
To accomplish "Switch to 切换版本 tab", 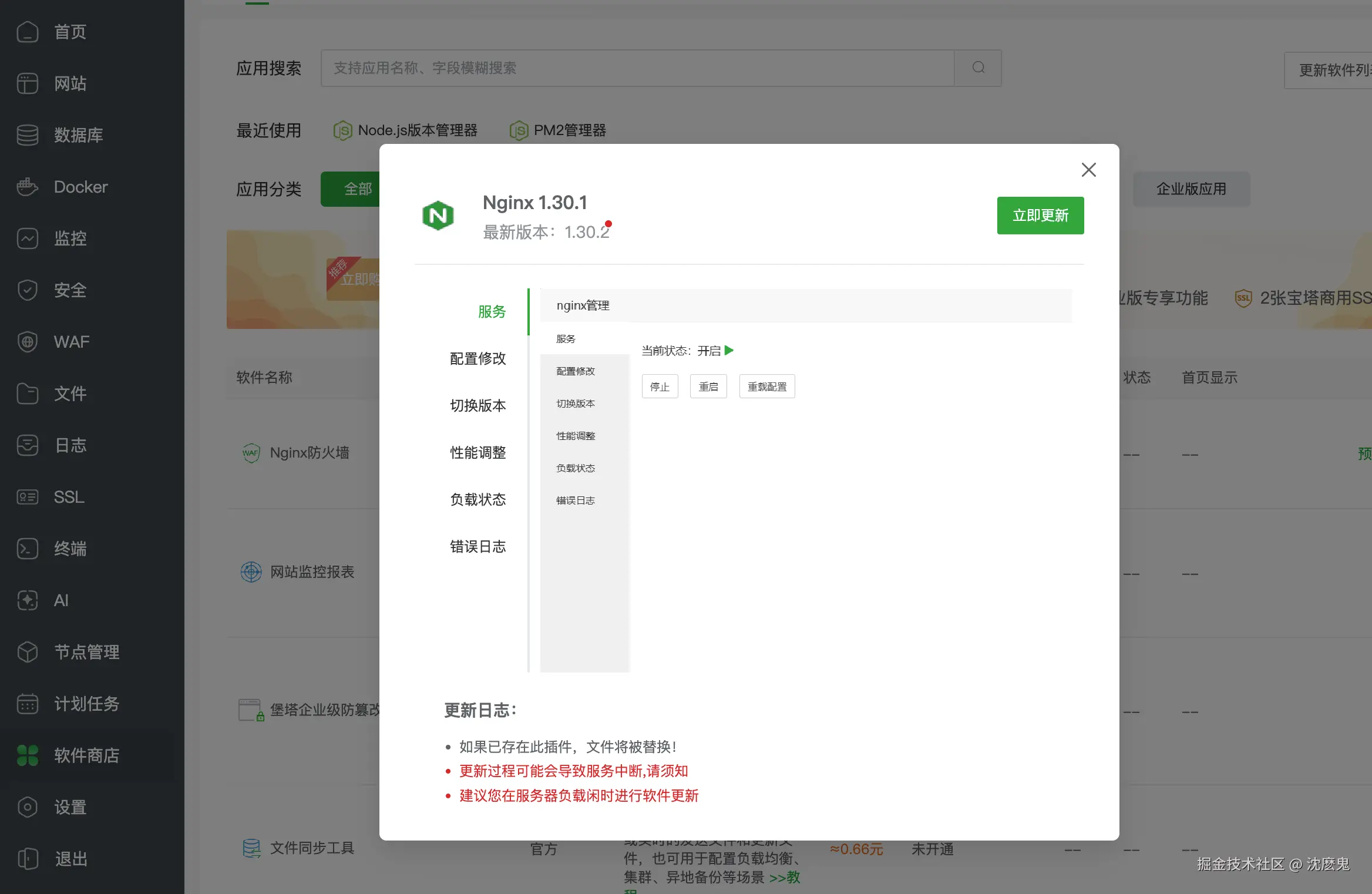I will click(x=477, y=405).
